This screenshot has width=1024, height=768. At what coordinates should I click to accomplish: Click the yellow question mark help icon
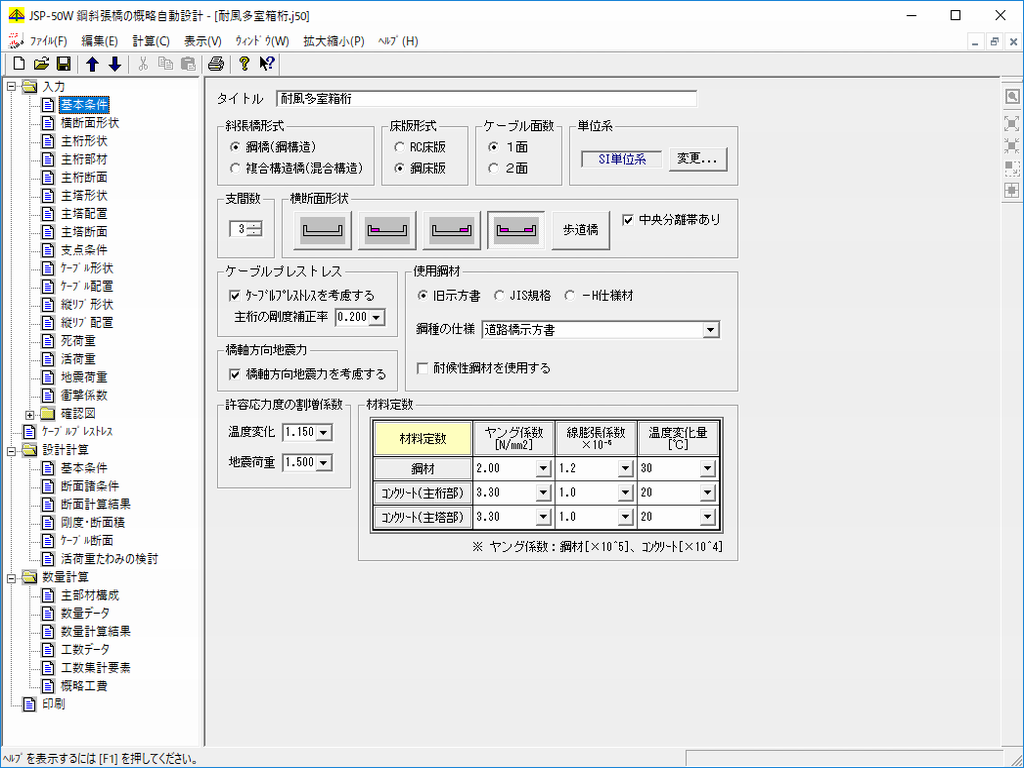point(244,64)
